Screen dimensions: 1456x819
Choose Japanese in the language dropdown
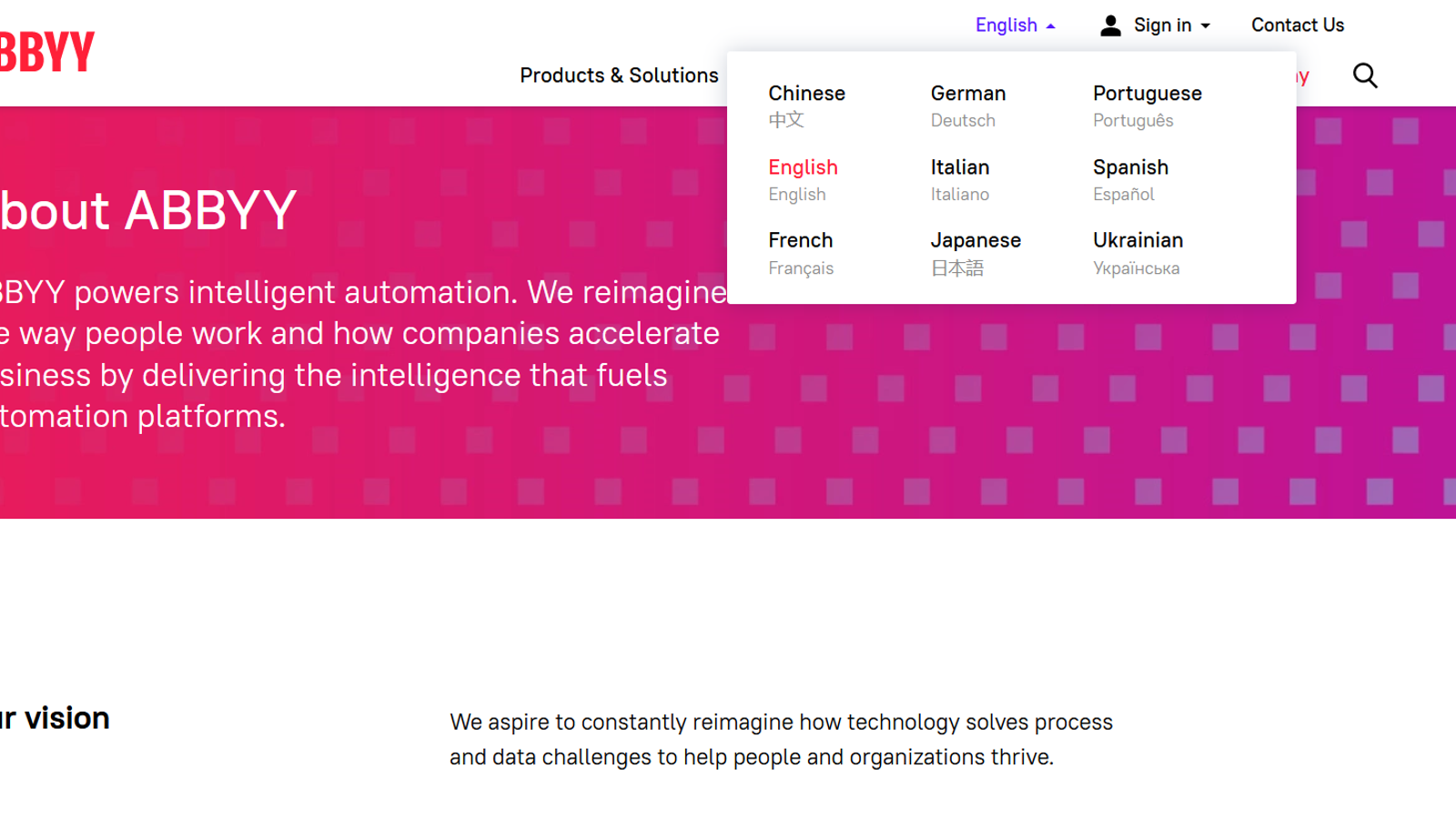[975, 253]
